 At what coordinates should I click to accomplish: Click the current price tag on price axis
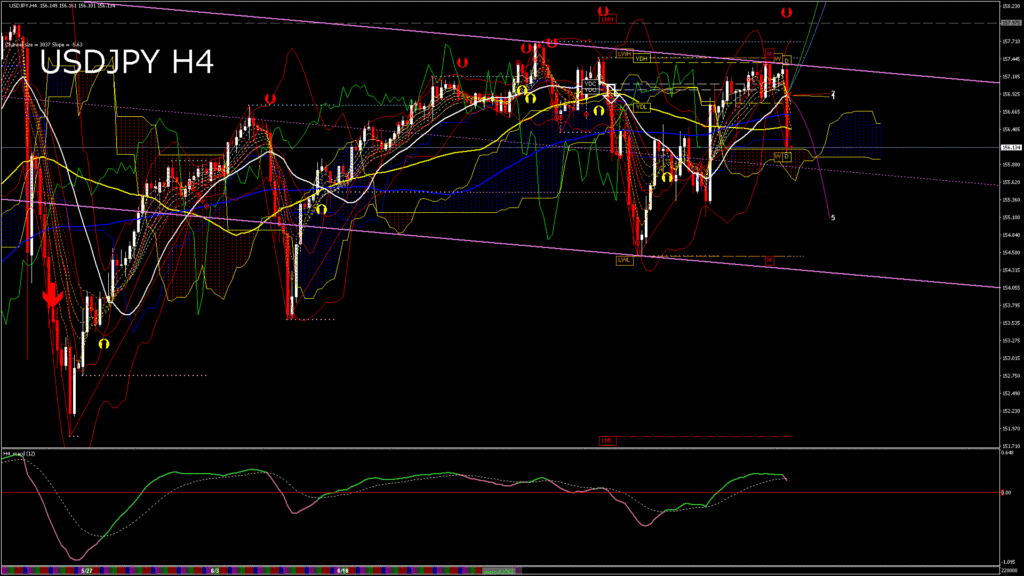1010,148
